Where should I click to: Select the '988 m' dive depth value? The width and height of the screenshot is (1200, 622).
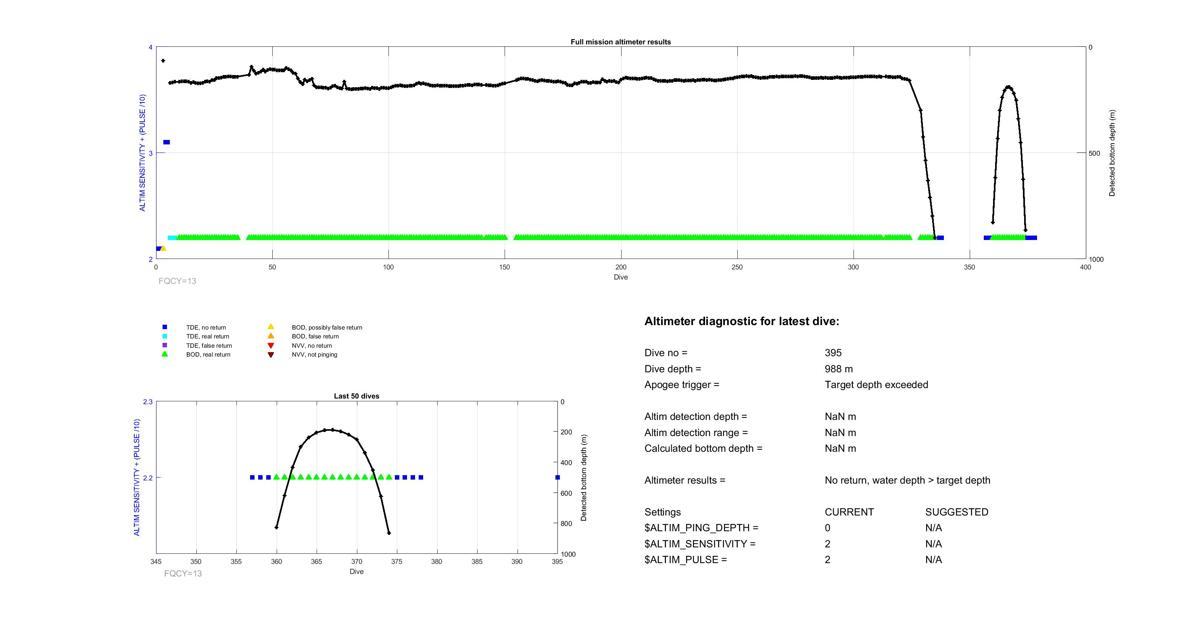tap(839, 369)
